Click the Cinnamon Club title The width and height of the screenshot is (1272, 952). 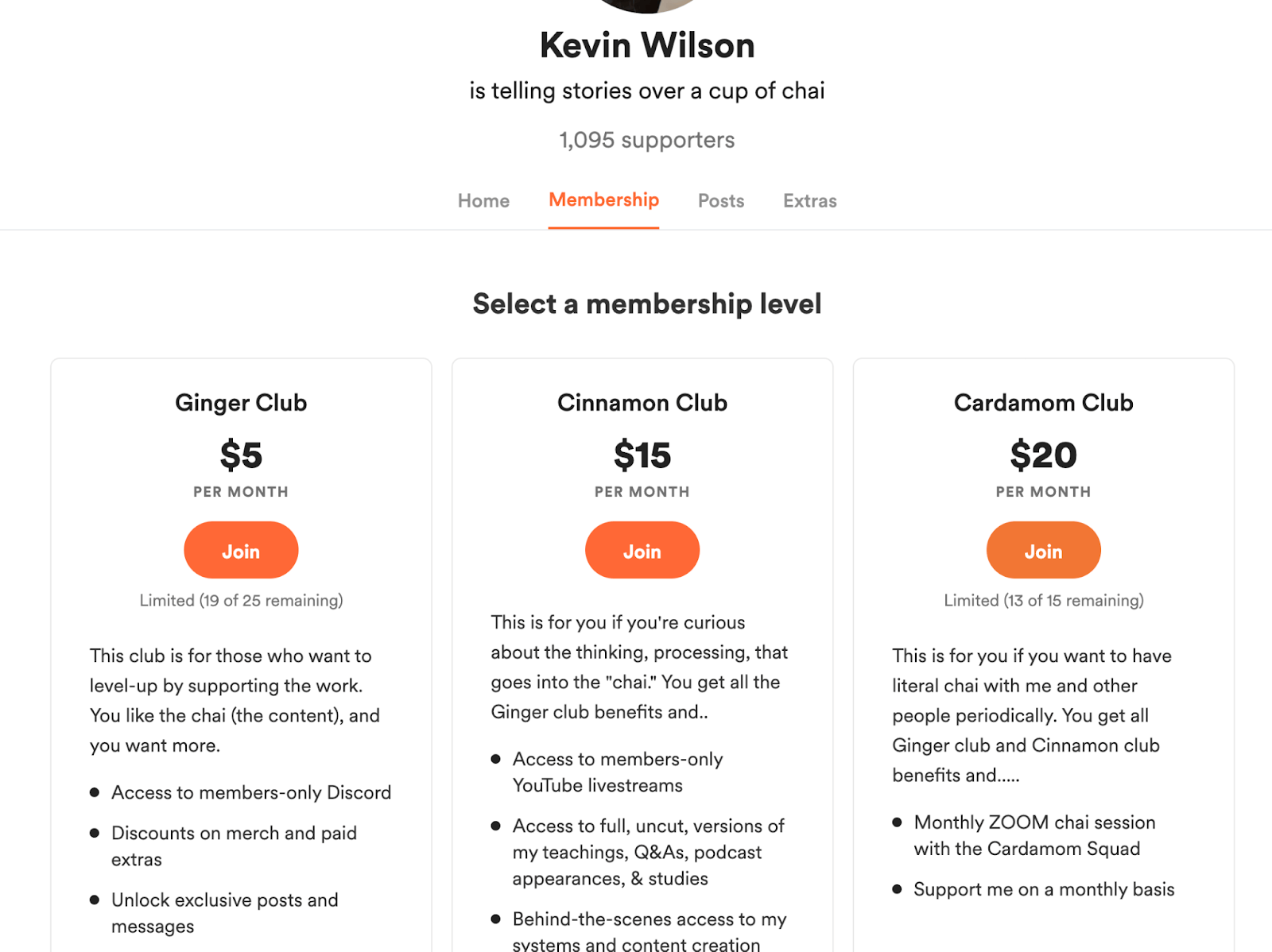point(642,403)
